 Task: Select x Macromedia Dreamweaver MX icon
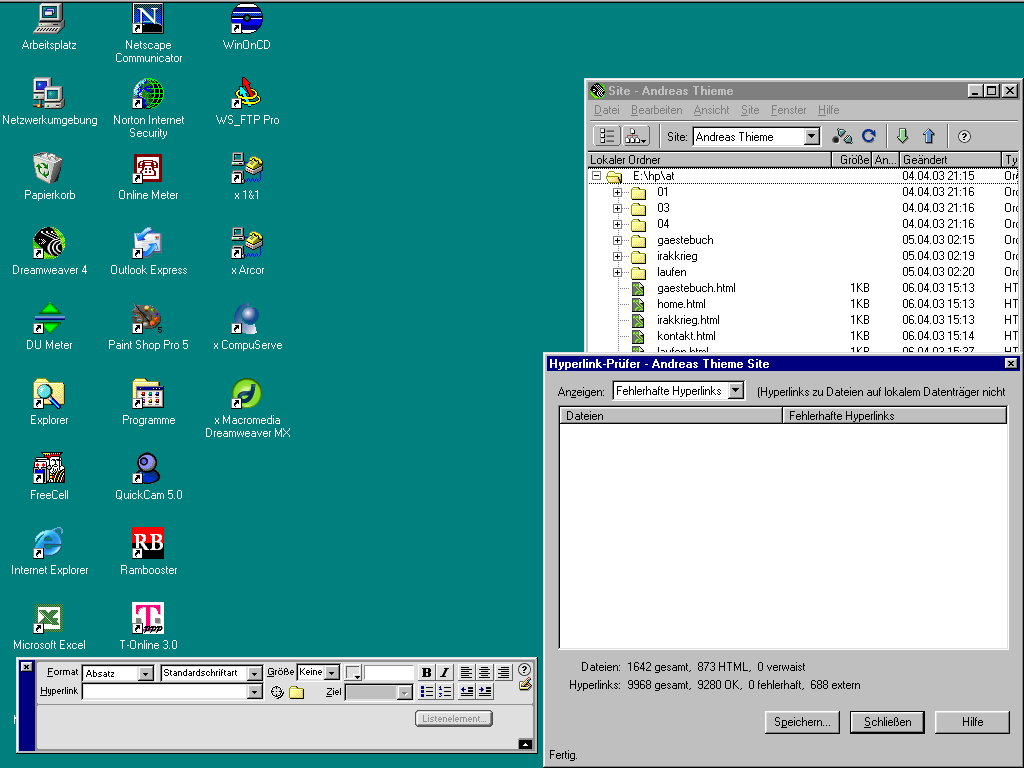[x=248, y=408]
